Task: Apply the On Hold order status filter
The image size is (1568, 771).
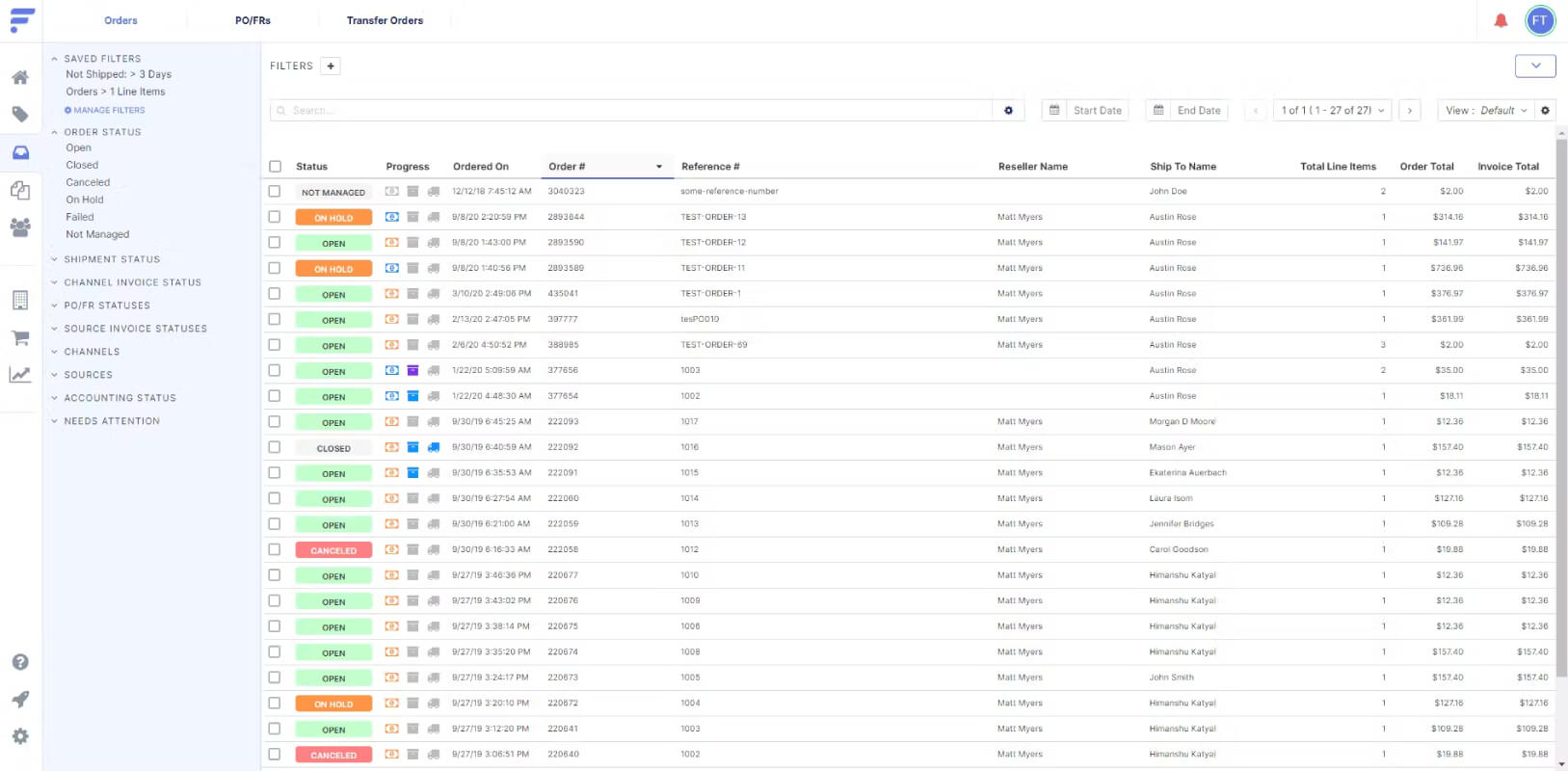Action: [x=85, y=199]
